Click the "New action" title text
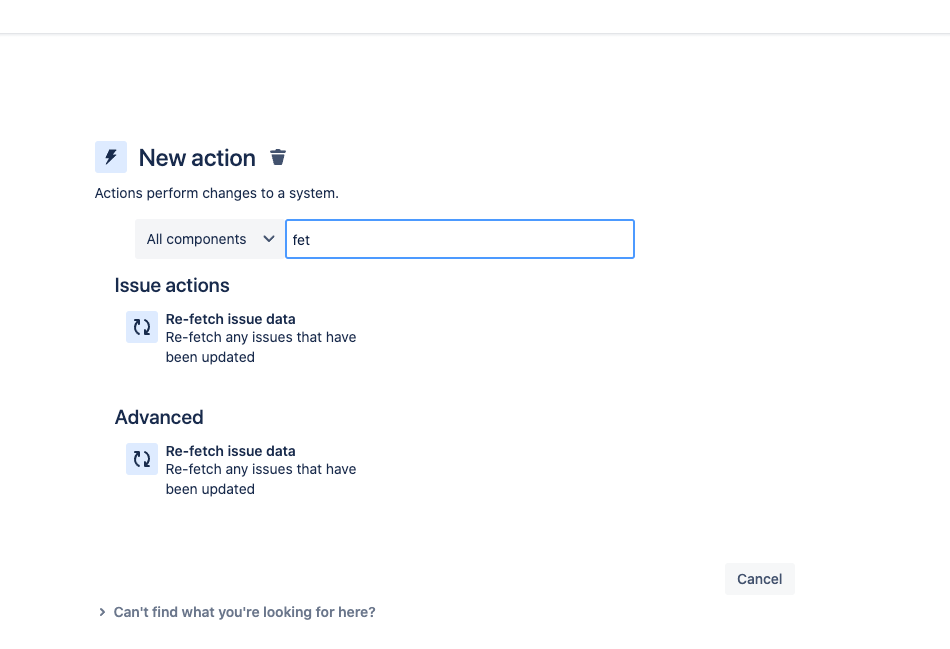Image resolution: width=950 pixels, height=649 pixels. point(197,158)
